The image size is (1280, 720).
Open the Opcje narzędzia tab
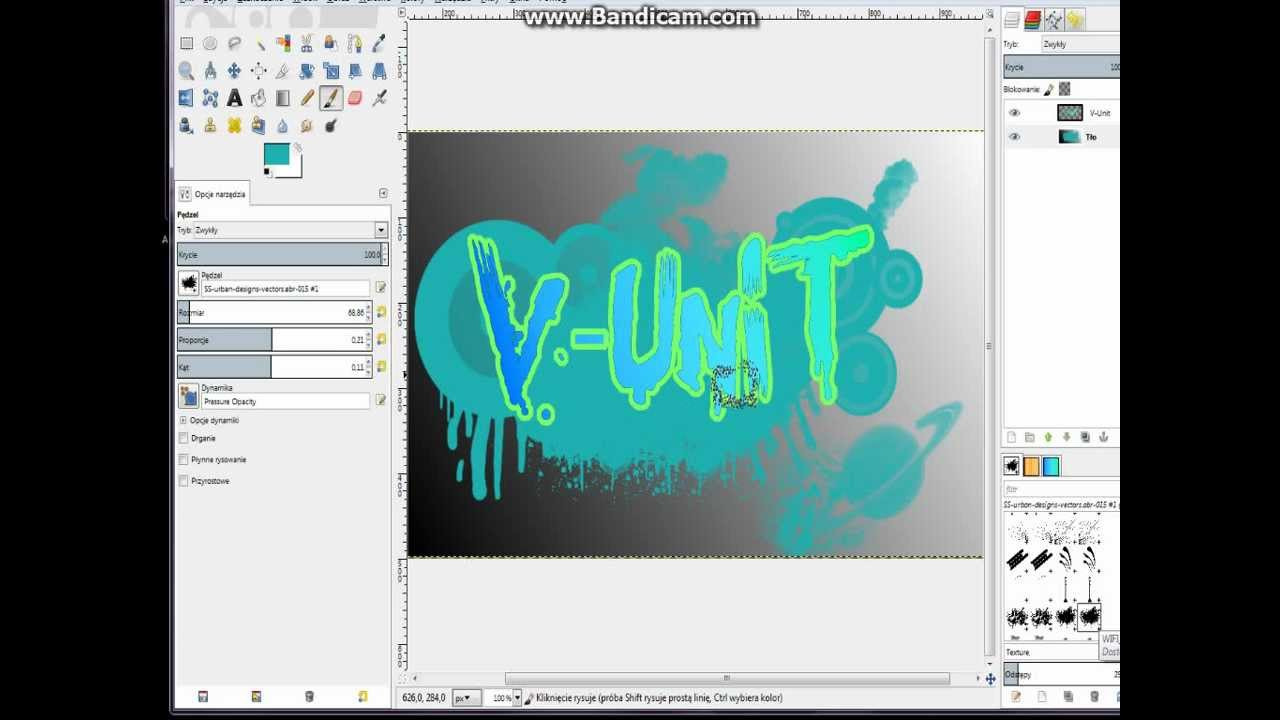[x=212, y=194]
